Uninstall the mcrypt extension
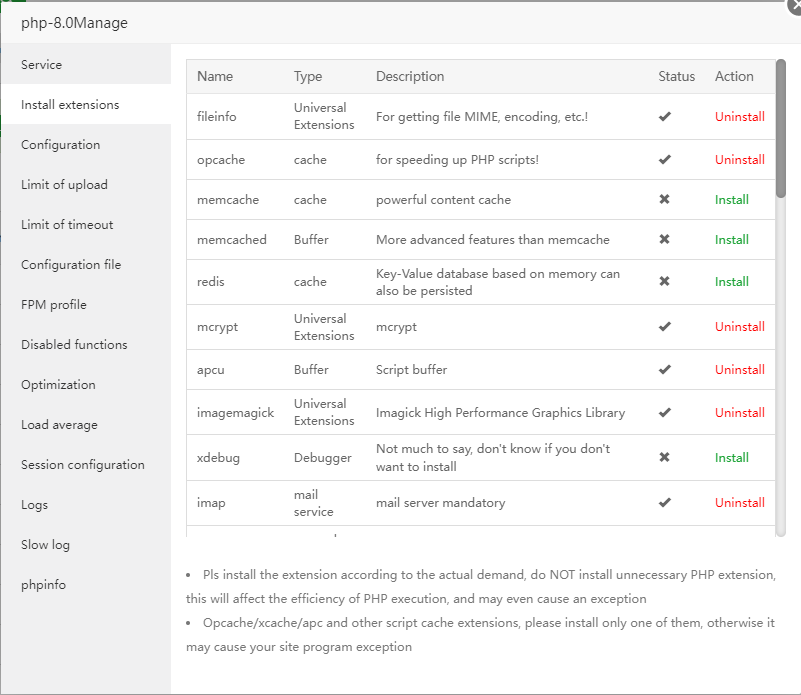The height and width of the screenshot is (695, 801). (x=740, y=327)
